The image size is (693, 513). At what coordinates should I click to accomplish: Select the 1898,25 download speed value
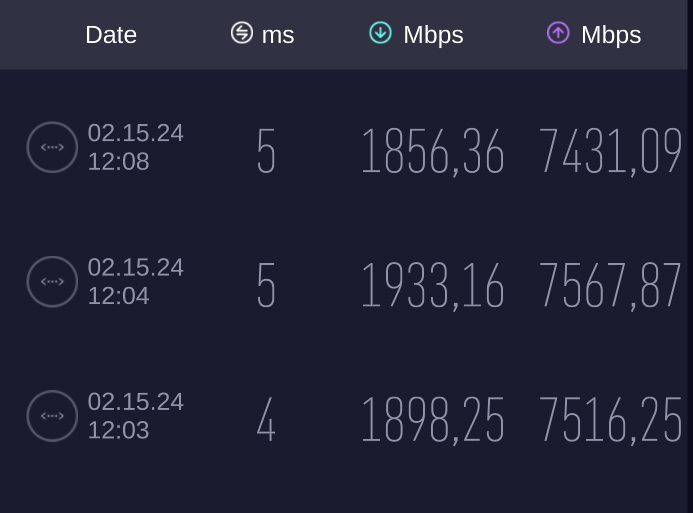click(x=433, y=420)
